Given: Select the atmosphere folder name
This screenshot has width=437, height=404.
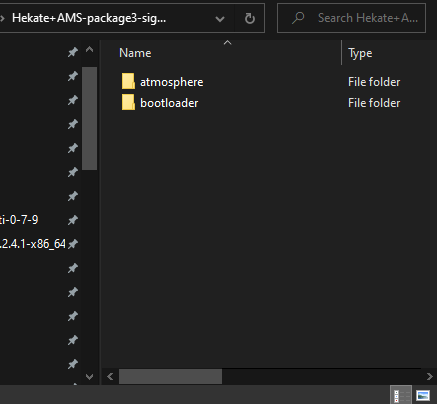Looking at the screenshot, I should (171, 82).
